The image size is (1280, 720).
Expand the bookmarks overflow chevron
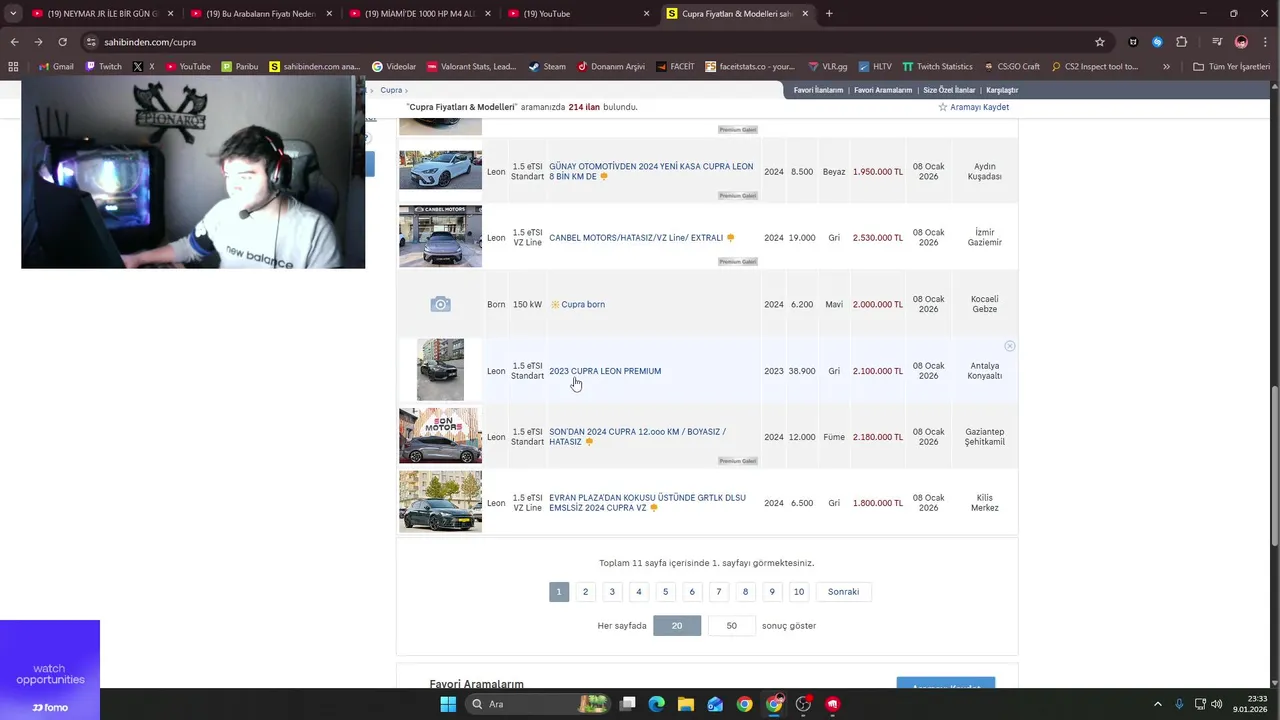pos(1166,67)
